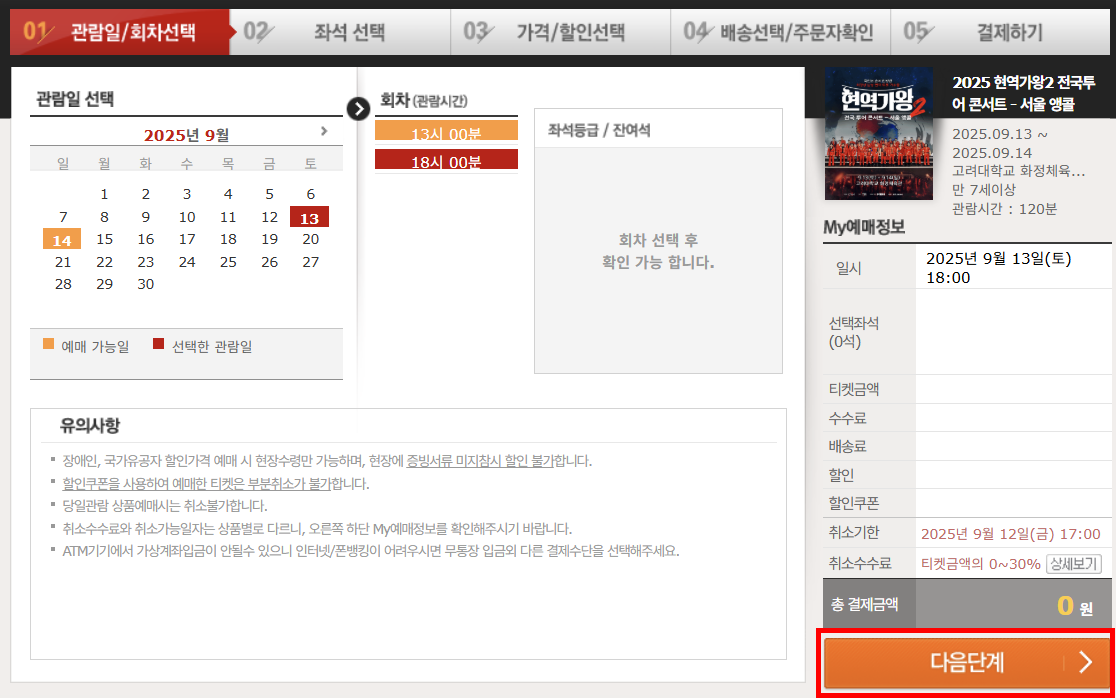Click the underlined 증빙서류 미지참시 할인 불가 text

(480, 461)
